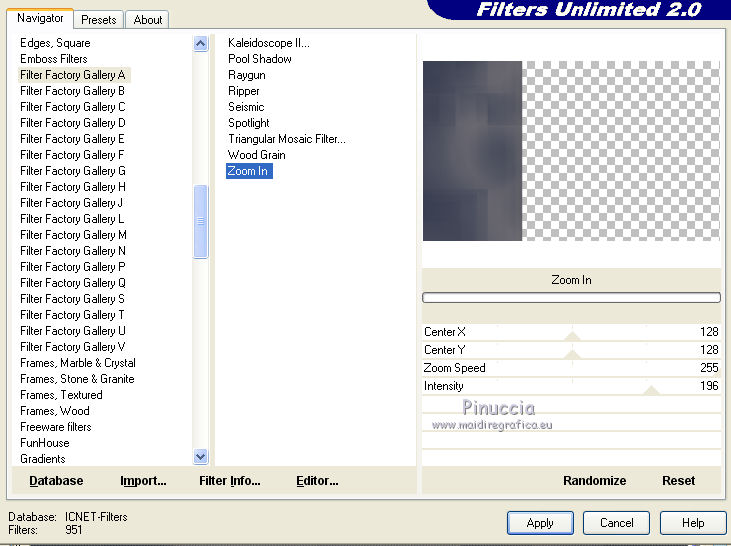Open Help
Viewport: 731px width, 546px height.
point(693,523)
